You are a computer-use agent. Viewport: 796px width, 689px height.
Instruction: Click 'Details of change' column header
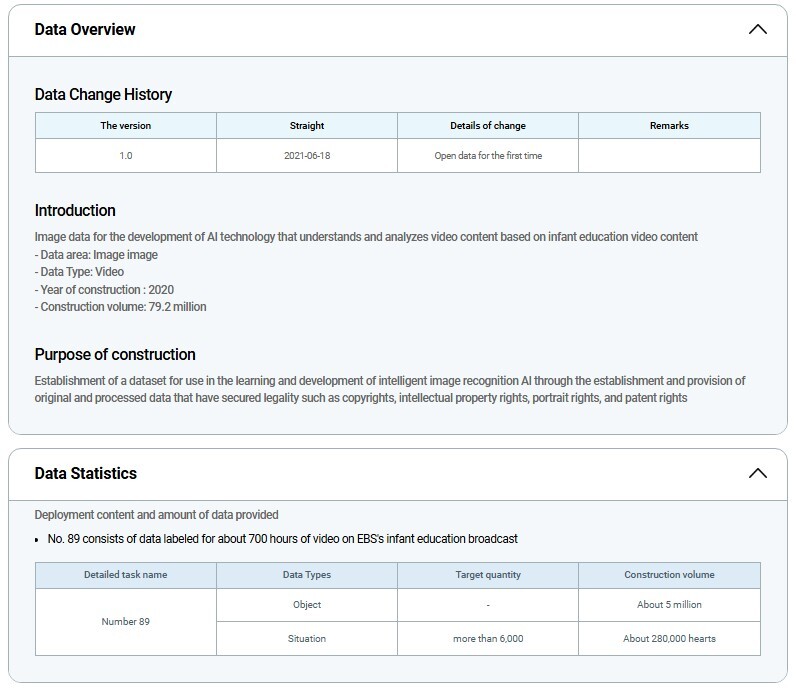[x=488, y=125]
